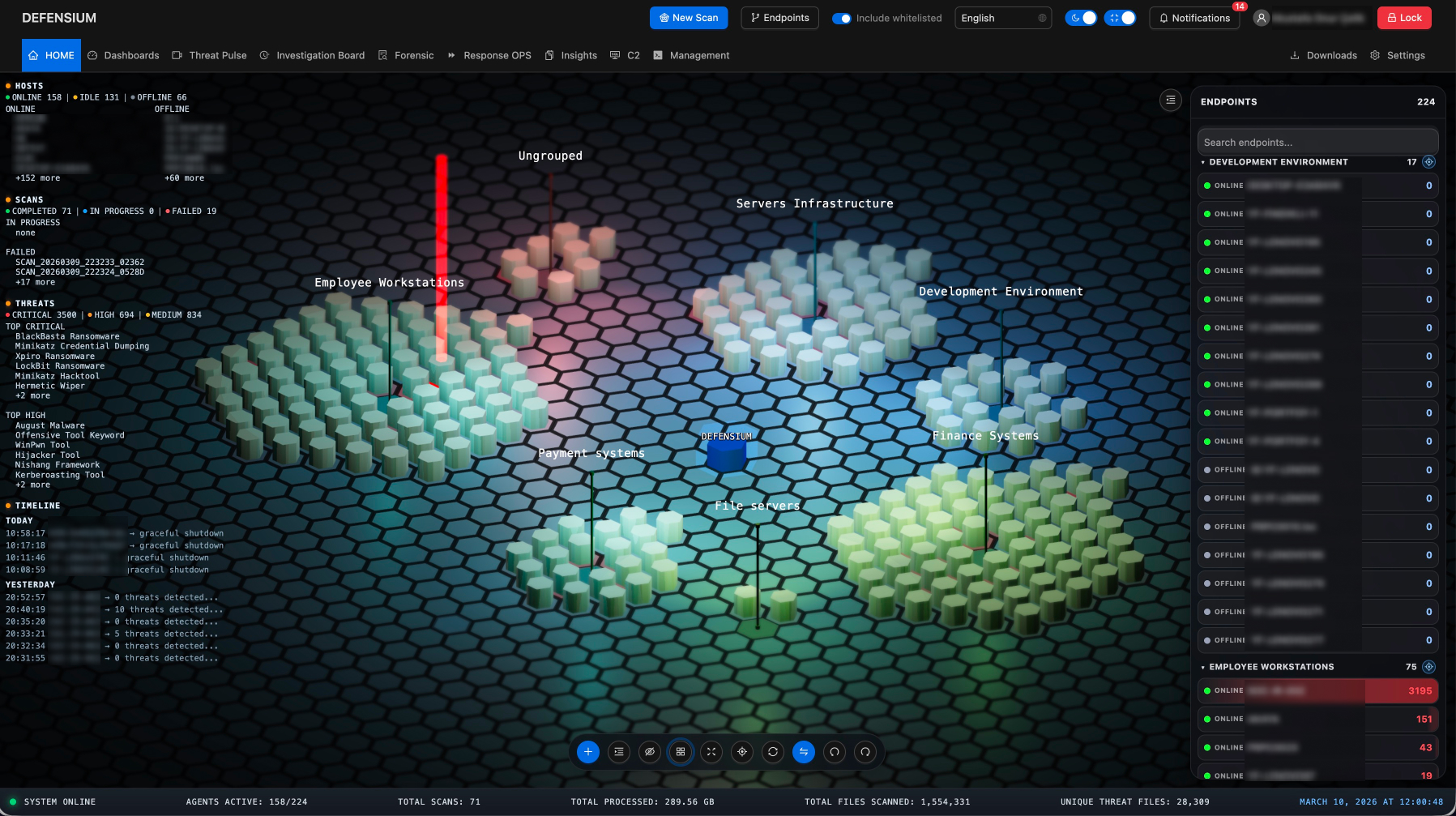Select the grid layout icon in the bottom toolbar

click(x=681, y=752)
